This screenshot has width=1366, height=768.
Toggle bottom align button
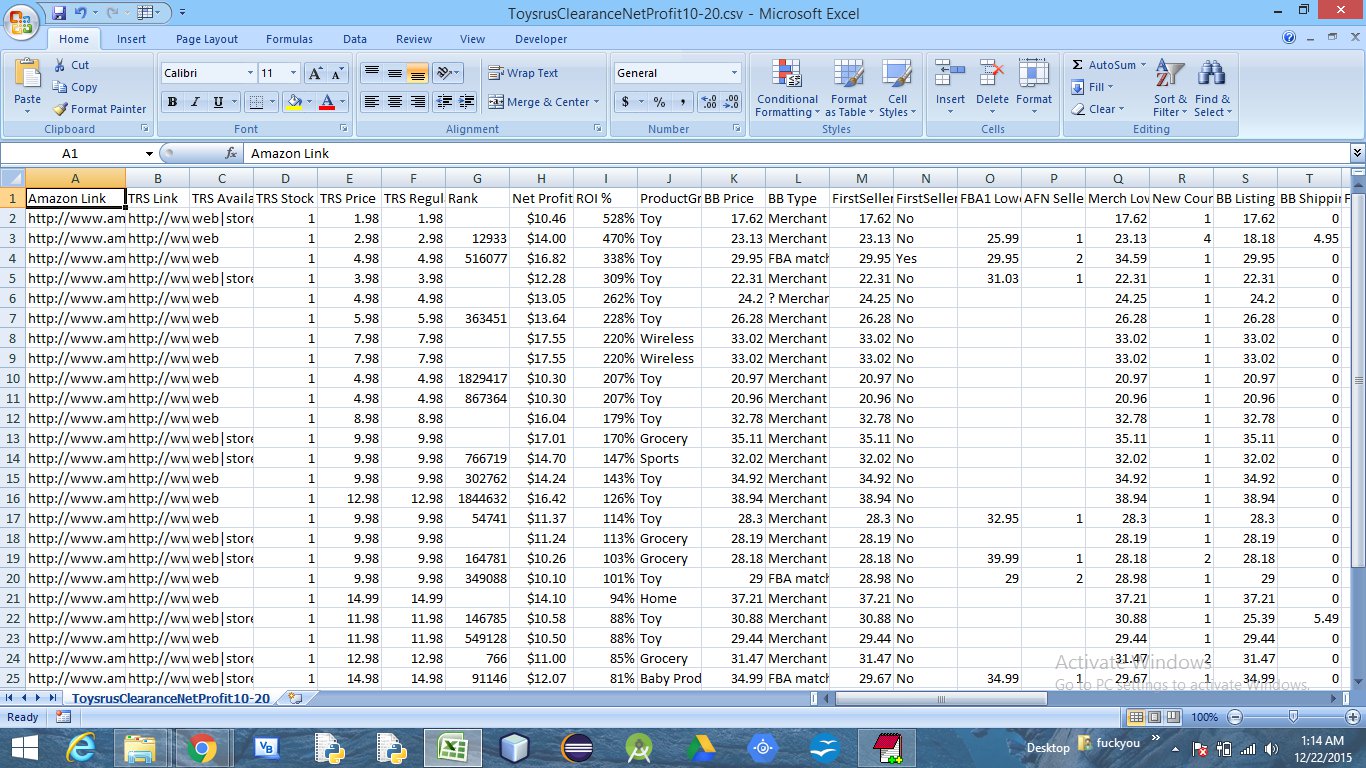pos(417,73)
